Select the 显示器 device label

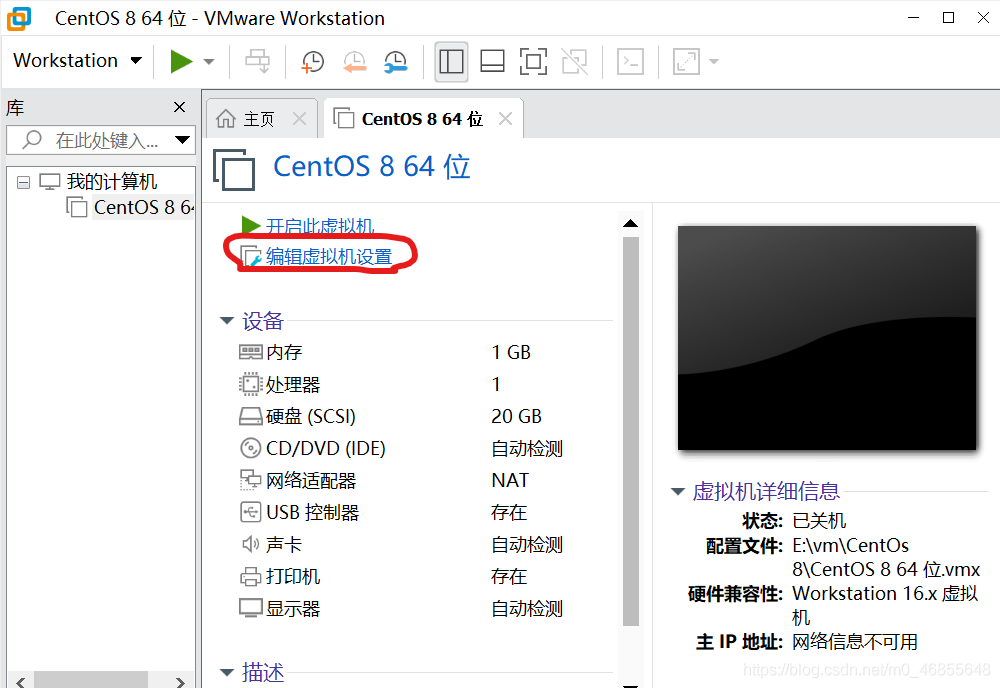pos(293,608)
